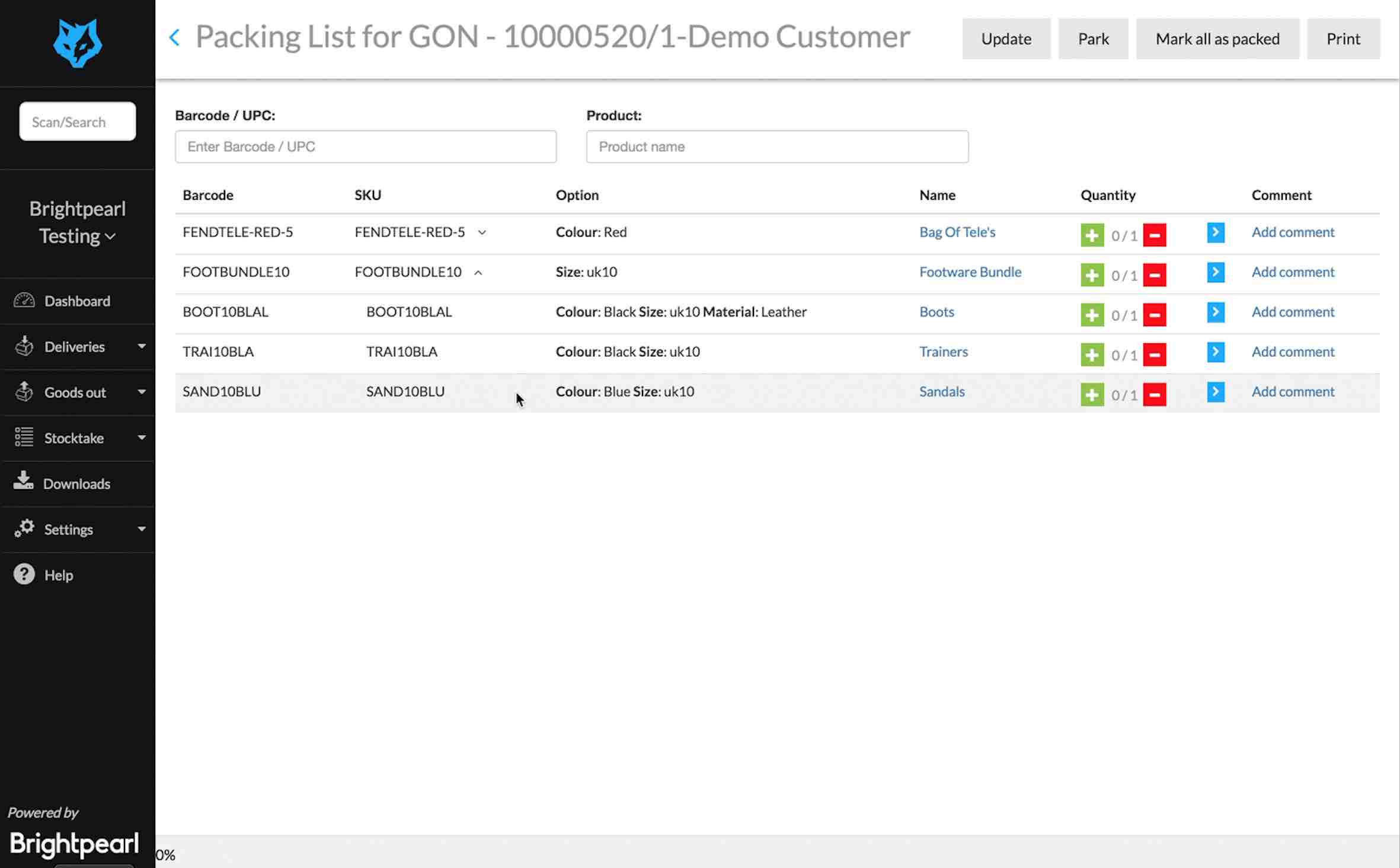This screenshot has height=868, width=1400.
Task: Expand the FENDTELE-RED-5 SKU chevron
Action: click(x=482, y=232)
